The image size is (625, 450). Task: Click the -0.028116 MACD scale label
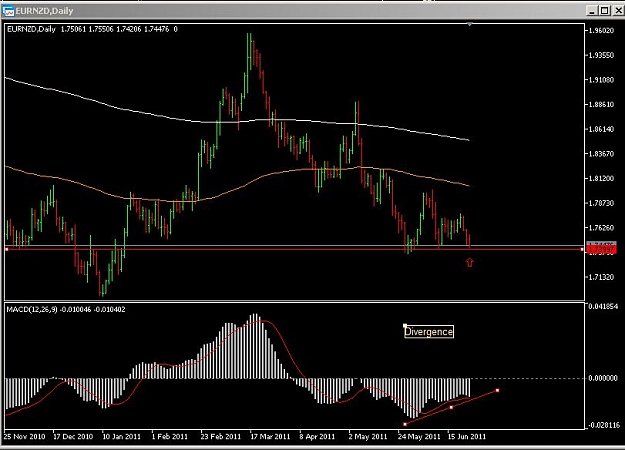tap(603, 426)
